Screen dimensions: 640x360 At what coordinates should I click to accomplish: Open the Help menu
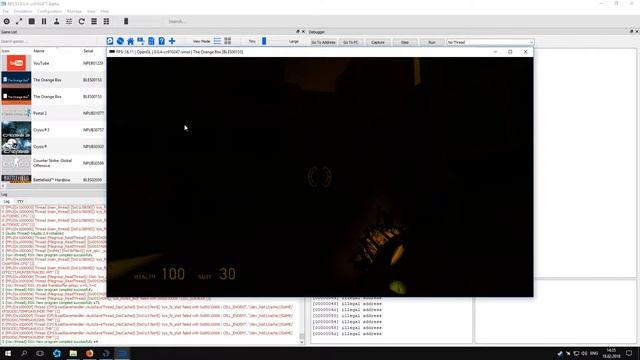pyautogui.click(x=105, y=11)
